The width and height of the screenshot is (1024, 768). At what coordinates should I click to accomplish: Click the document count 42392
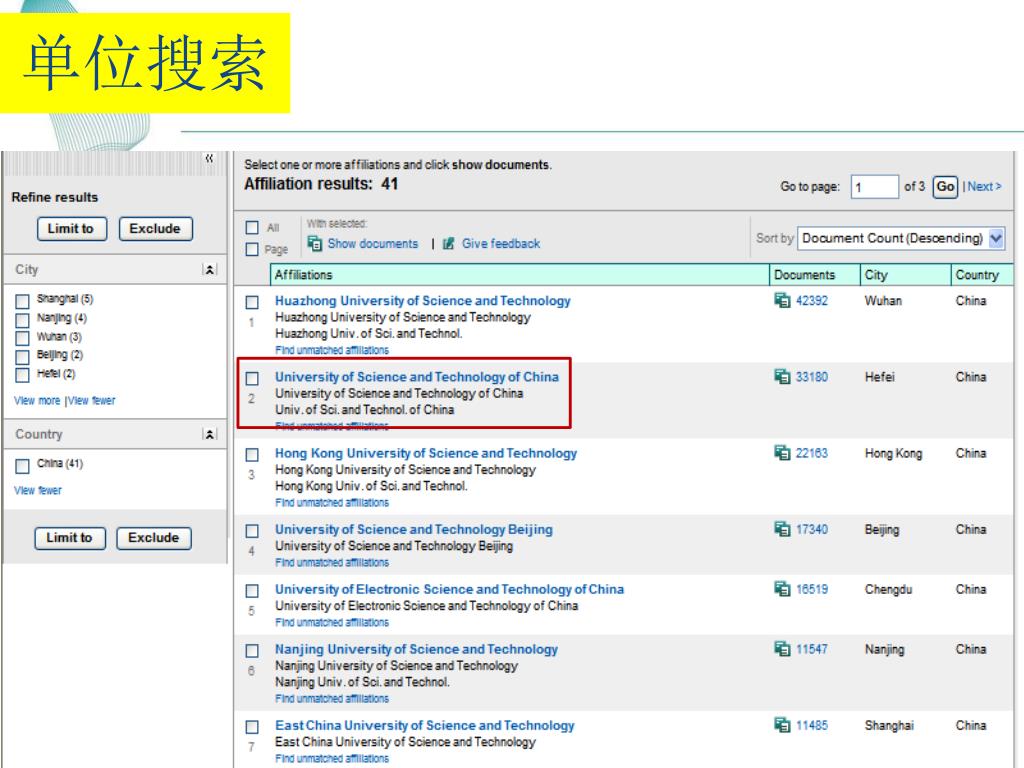click(x=812, y=301)
